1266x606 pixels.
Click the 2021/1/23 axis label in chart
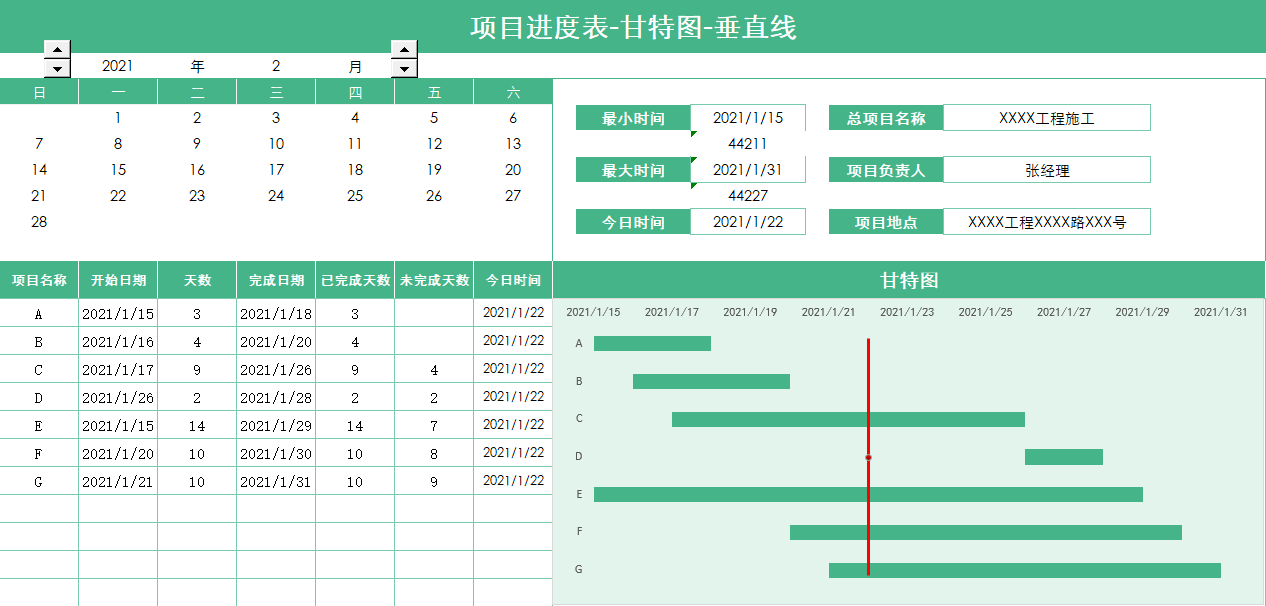907,312
